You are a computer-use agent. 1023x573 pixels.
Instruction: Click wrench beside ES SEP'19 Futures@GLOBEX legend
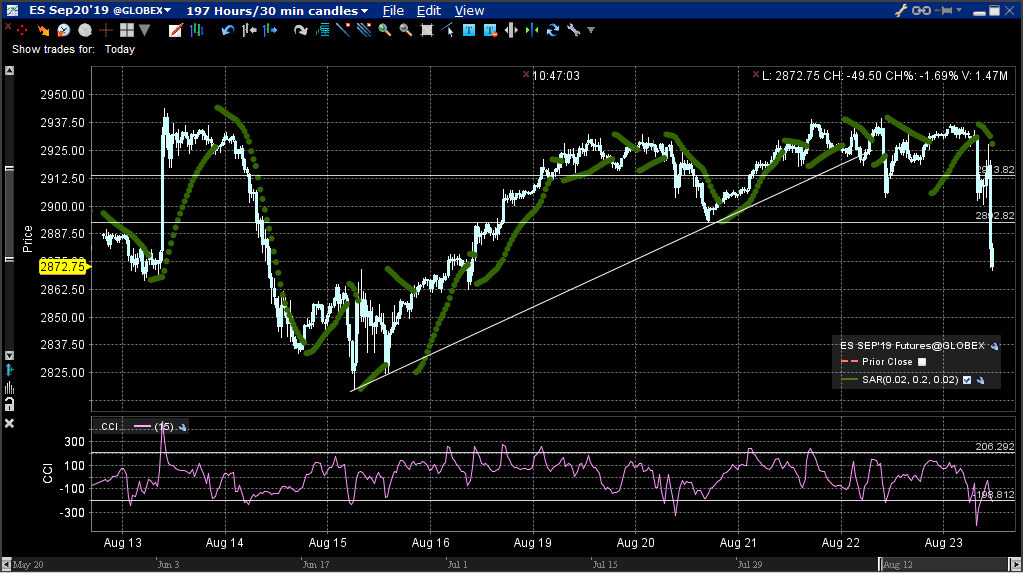point(994,346)
